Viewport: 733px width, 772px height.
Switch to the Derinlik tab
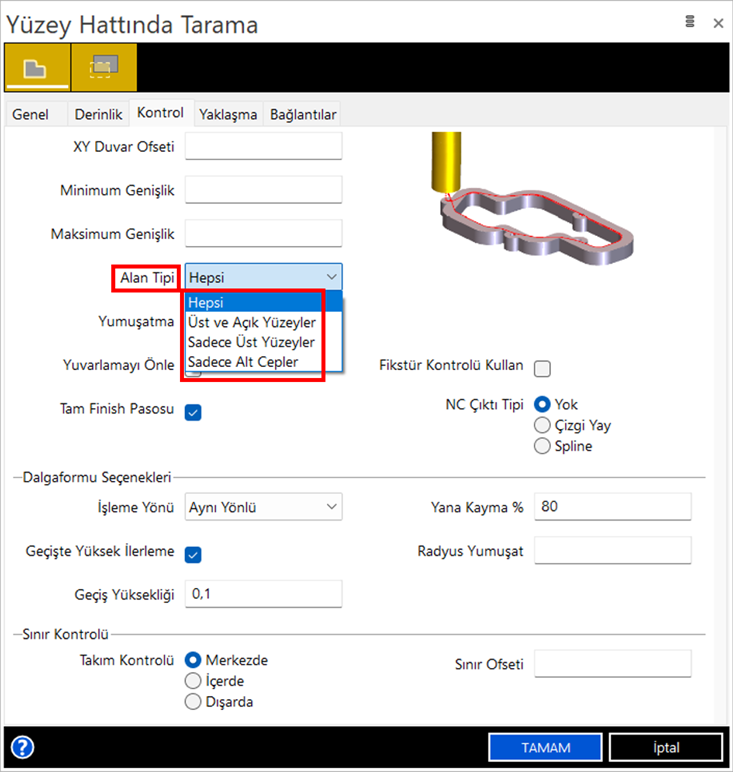tap(98, 114)
